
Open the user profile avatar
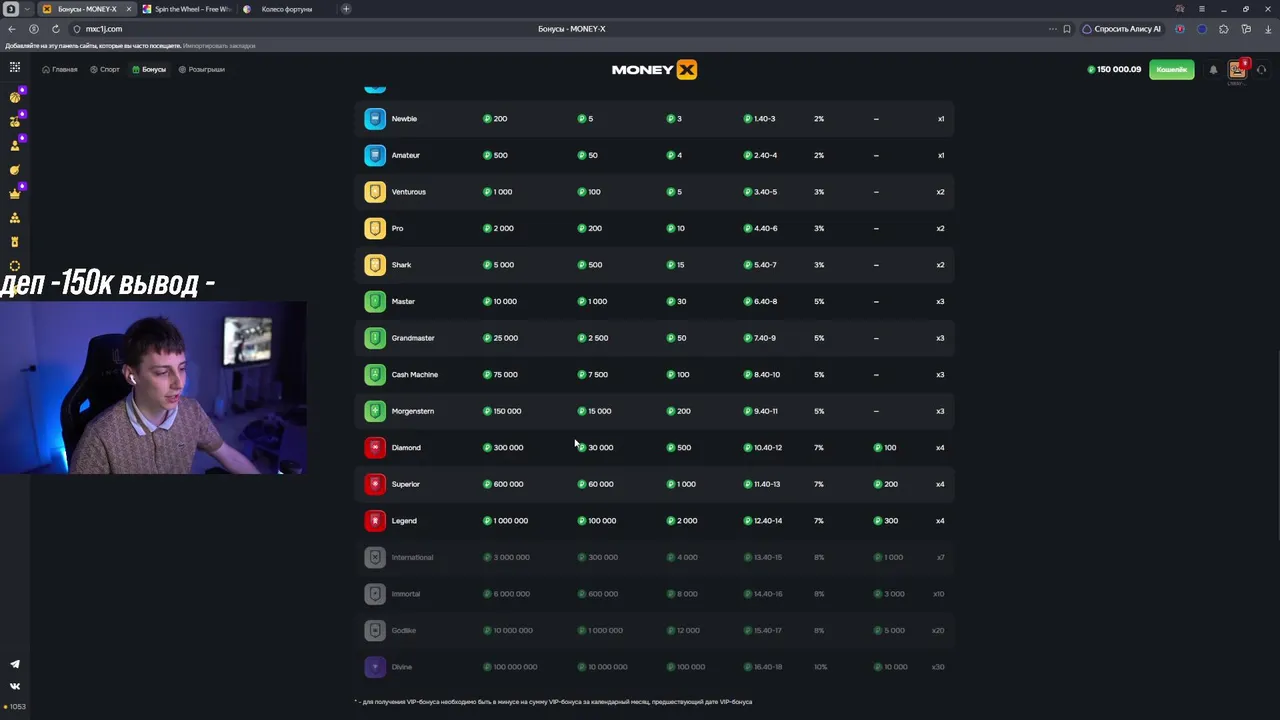(x=1238, y=69)
